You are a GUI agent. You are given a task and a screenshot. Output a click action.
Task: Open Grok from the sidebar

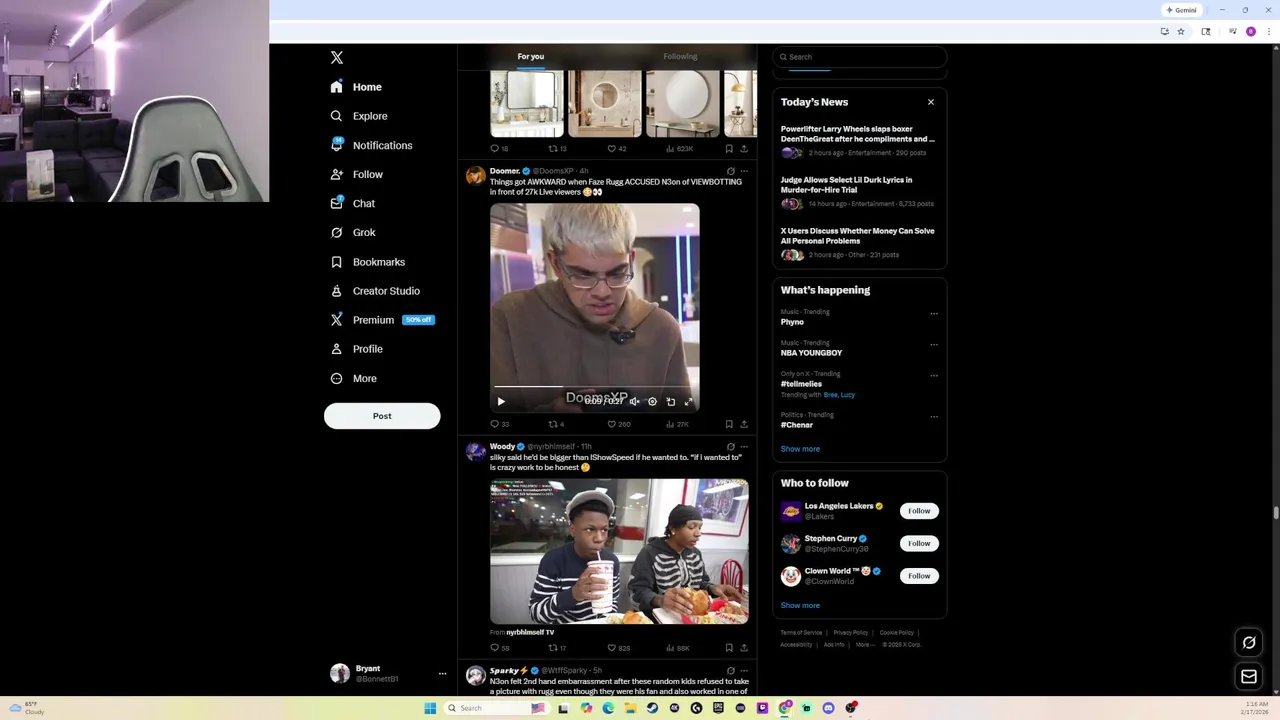[353, 232]
